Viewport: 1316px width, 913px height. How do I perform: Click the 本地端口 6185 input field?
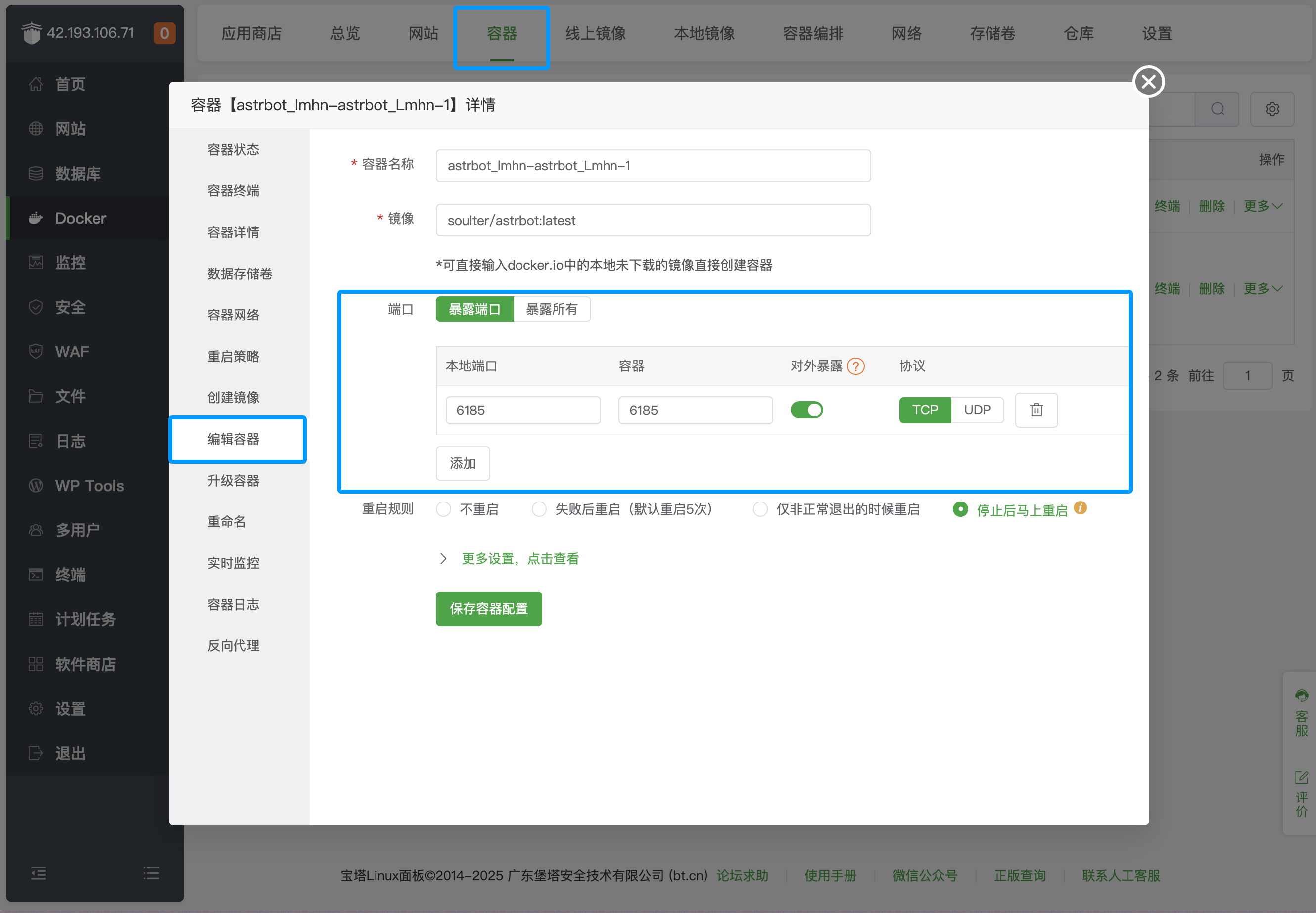522,410
